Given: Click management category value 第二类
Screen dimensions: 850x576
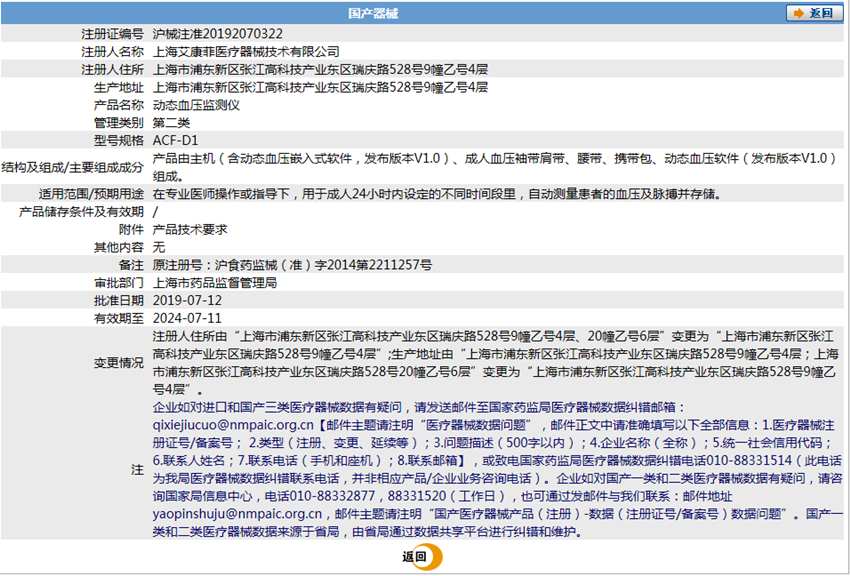Looking at the screenshot, I should 171,123.
